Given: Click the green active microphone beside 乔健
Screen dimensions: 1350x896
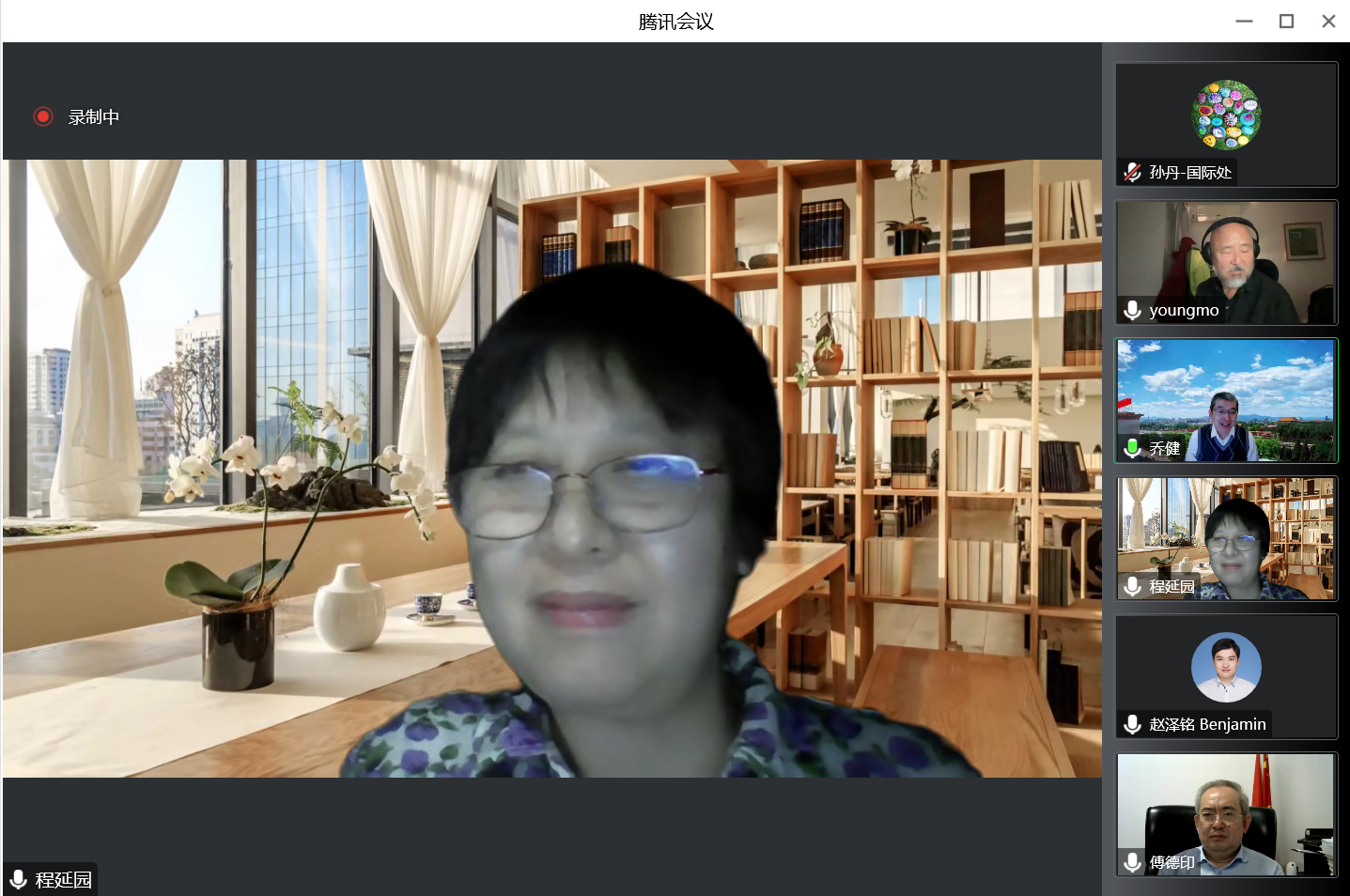Looking at the screenshot, I should [x=1133, y=448].
